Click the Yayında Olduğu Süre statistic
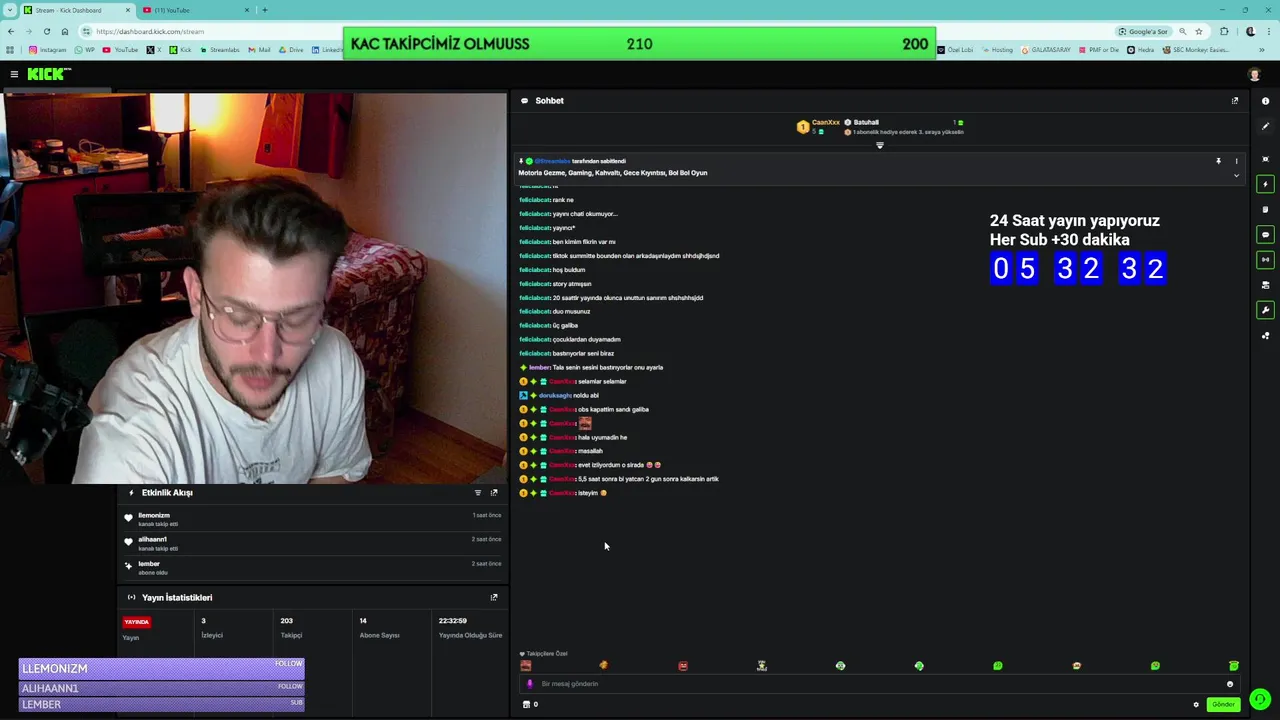The image size is (1280, 720). click(470, 628)
